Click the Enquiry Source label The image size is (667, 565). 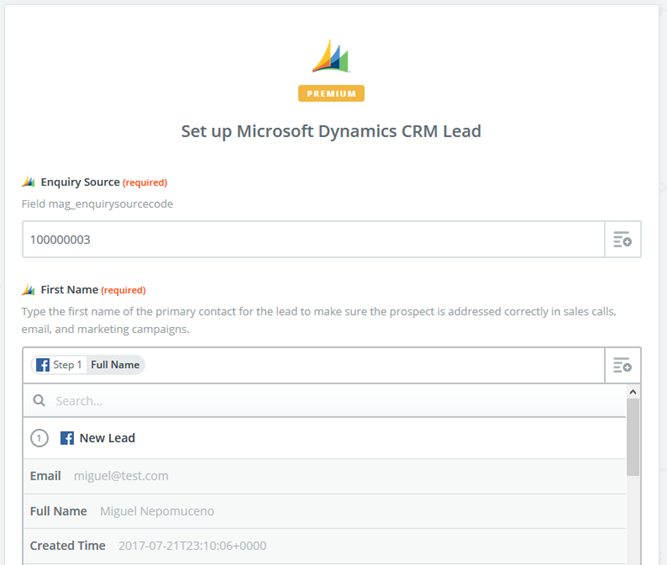[x=80, y=182]
